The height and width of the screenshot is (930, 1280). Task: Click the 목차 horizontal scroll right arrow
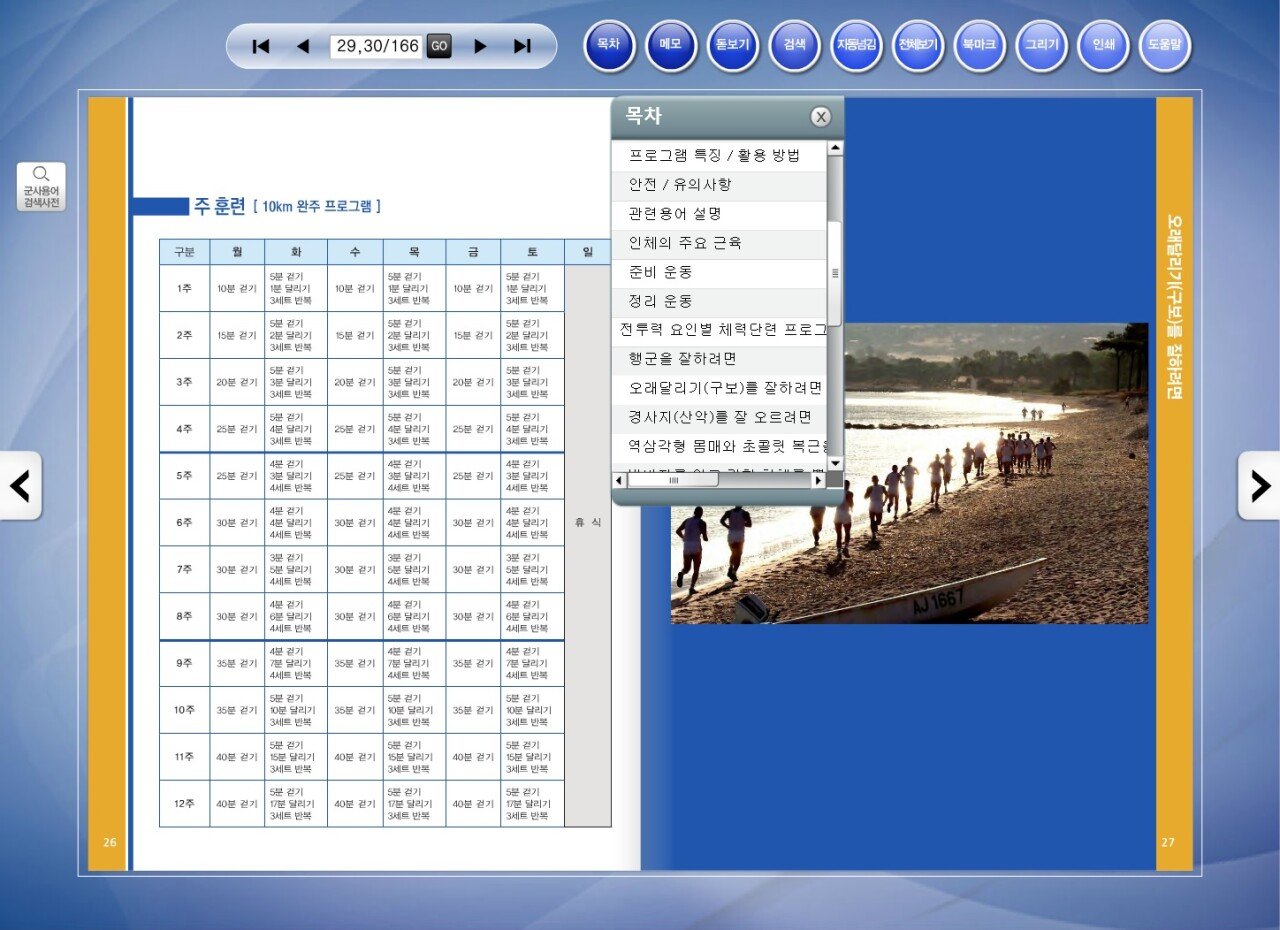818,480
